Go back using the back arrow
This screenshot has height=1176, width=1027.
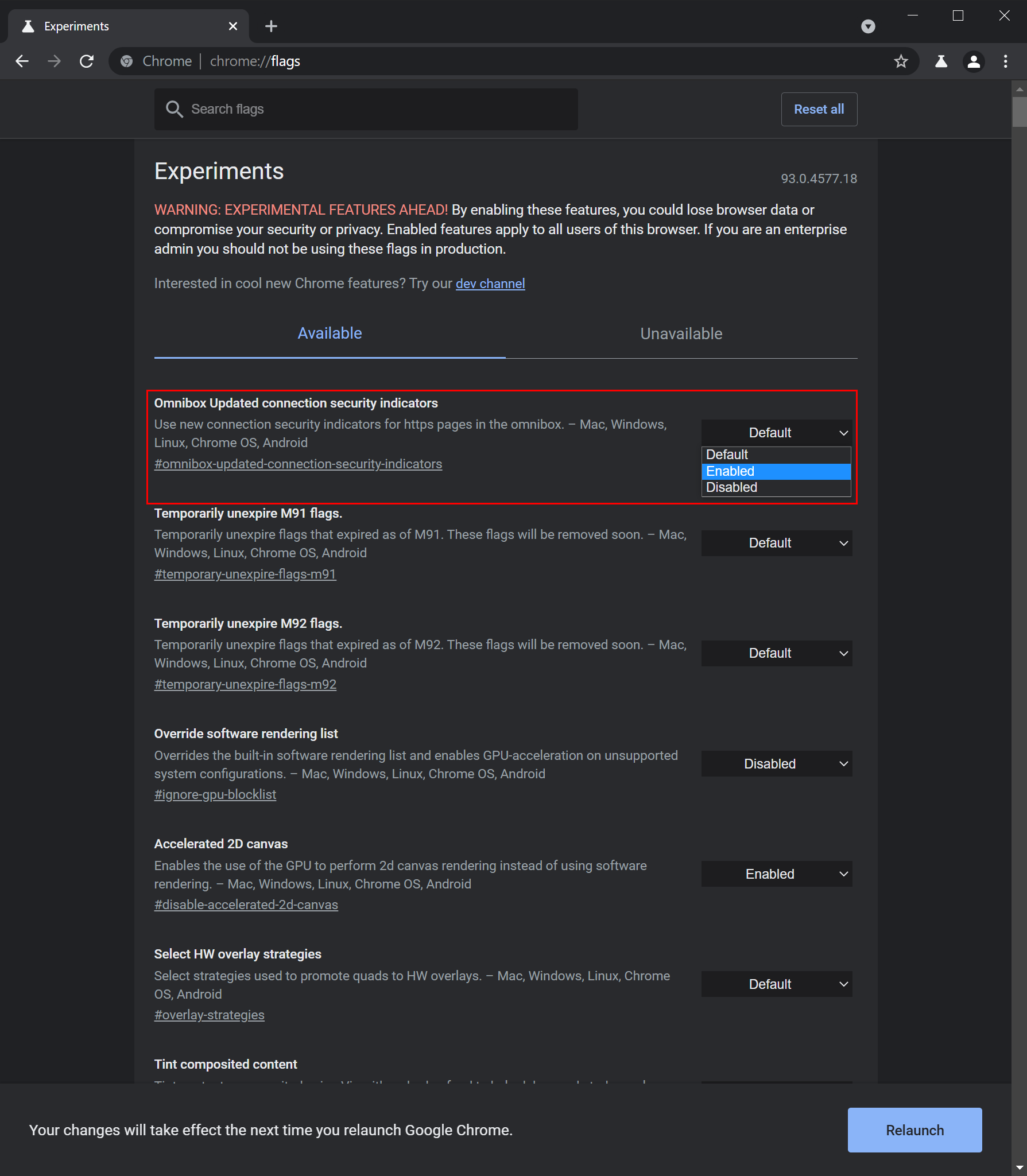click(22, 61)
